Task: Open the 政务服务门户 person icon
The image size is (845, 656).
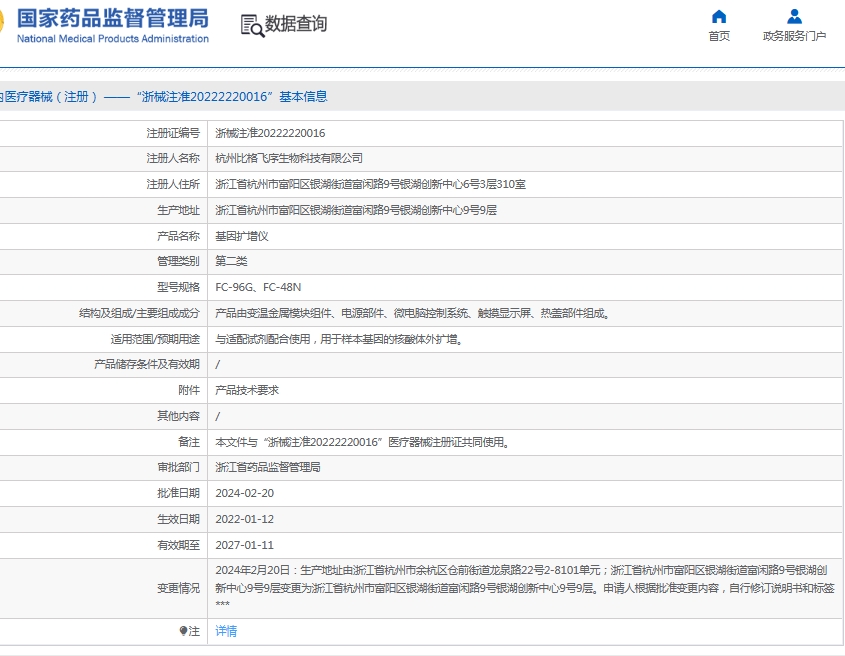Action: 794,17
